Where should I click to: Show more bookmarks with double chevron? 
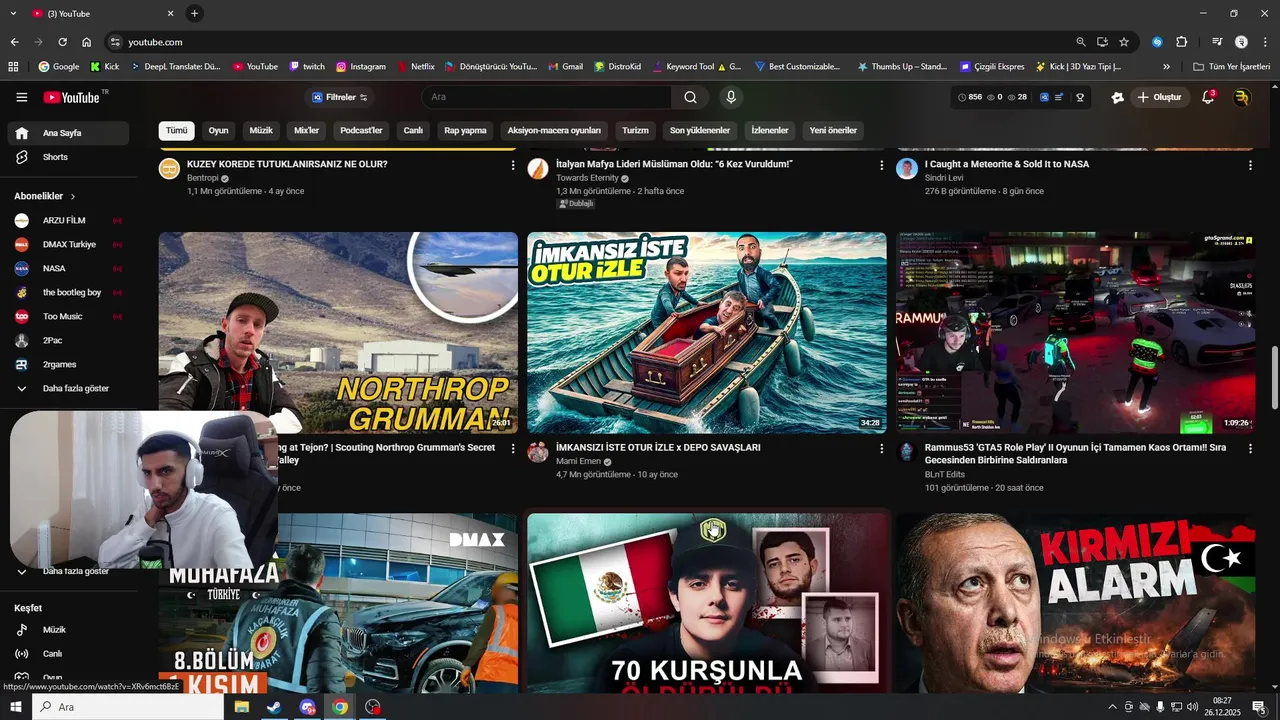pyautogui.click(x=1166, y=67)
